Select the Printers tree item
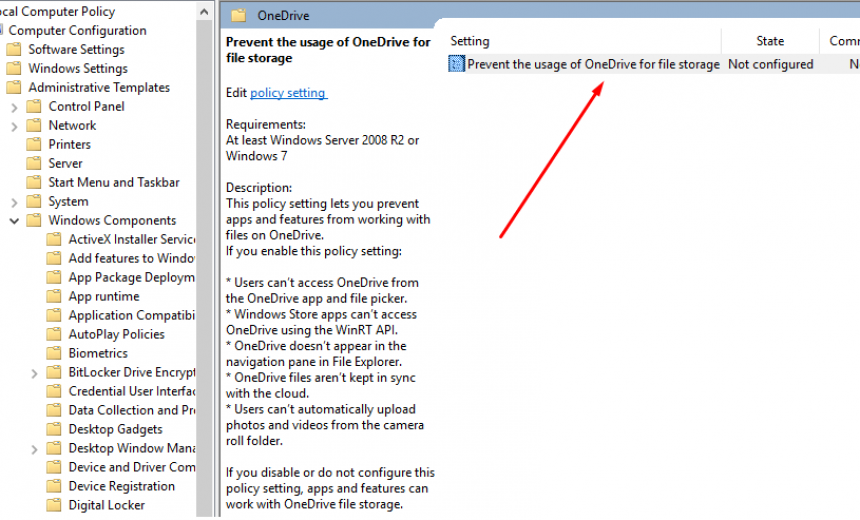 [x=70, y=145]
